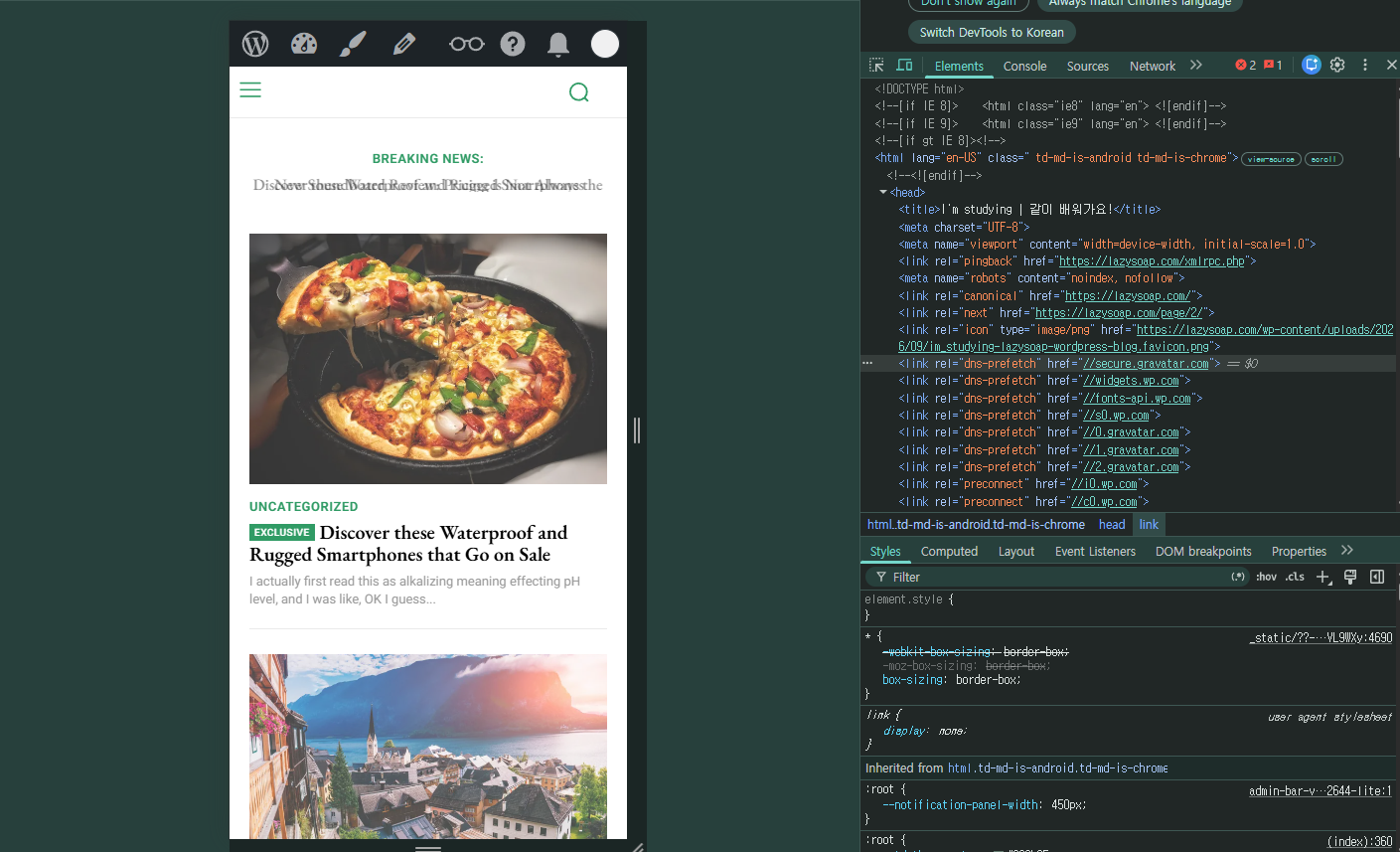Open the pizza article thumbnail
The image size is (1400, 852).
(428, 359)
